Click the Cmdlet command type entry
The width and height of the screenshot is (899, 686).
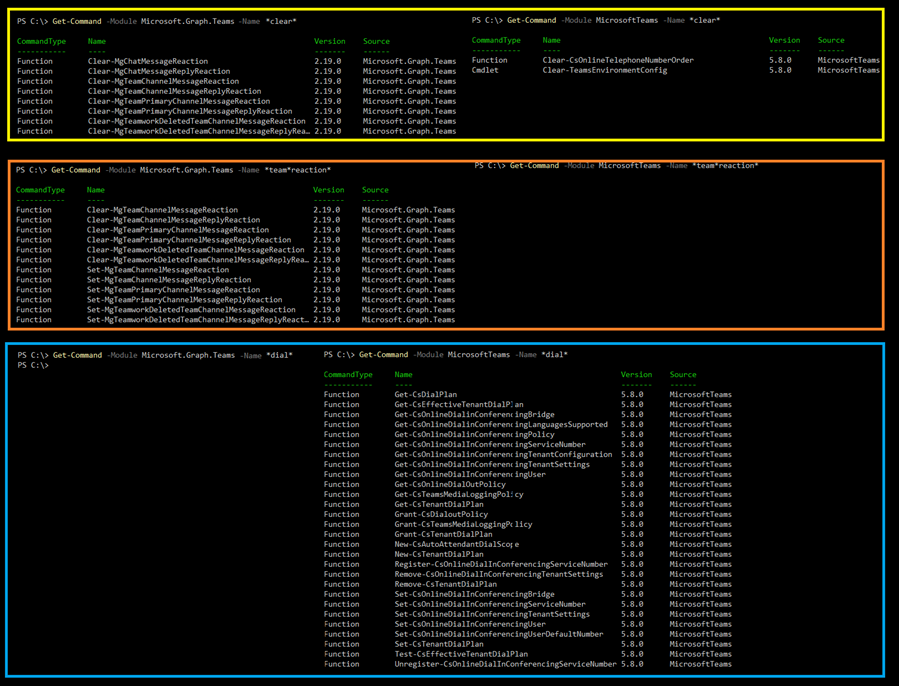pyautogui.click(x=485, y=70)
